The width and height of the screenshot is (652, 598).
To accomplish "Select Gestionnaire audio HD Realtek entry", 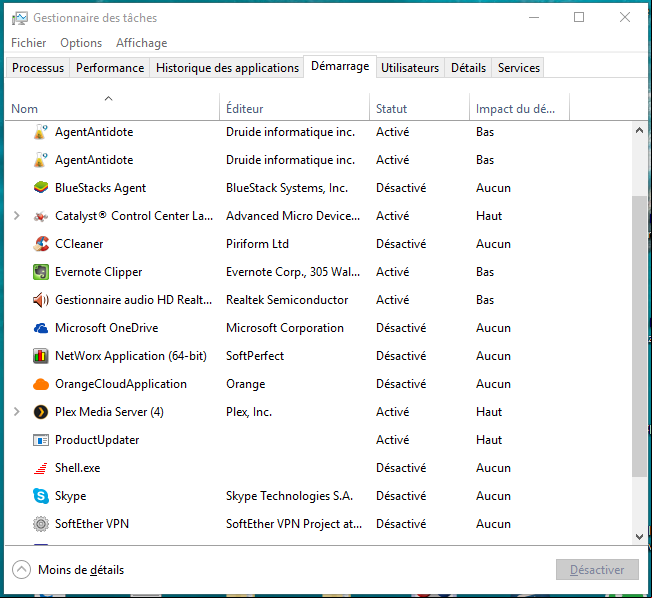I will [x=133, y=300].
